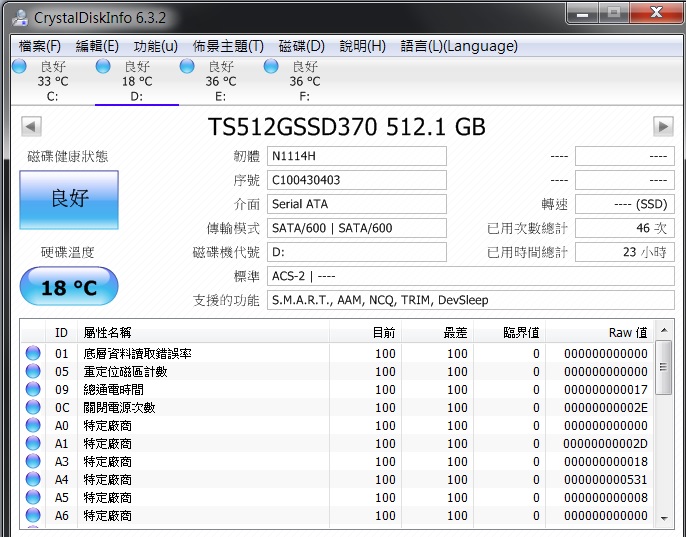686x537 pixels.
Task: Click status orb for attribute A3 row
Action: [33, 461]
